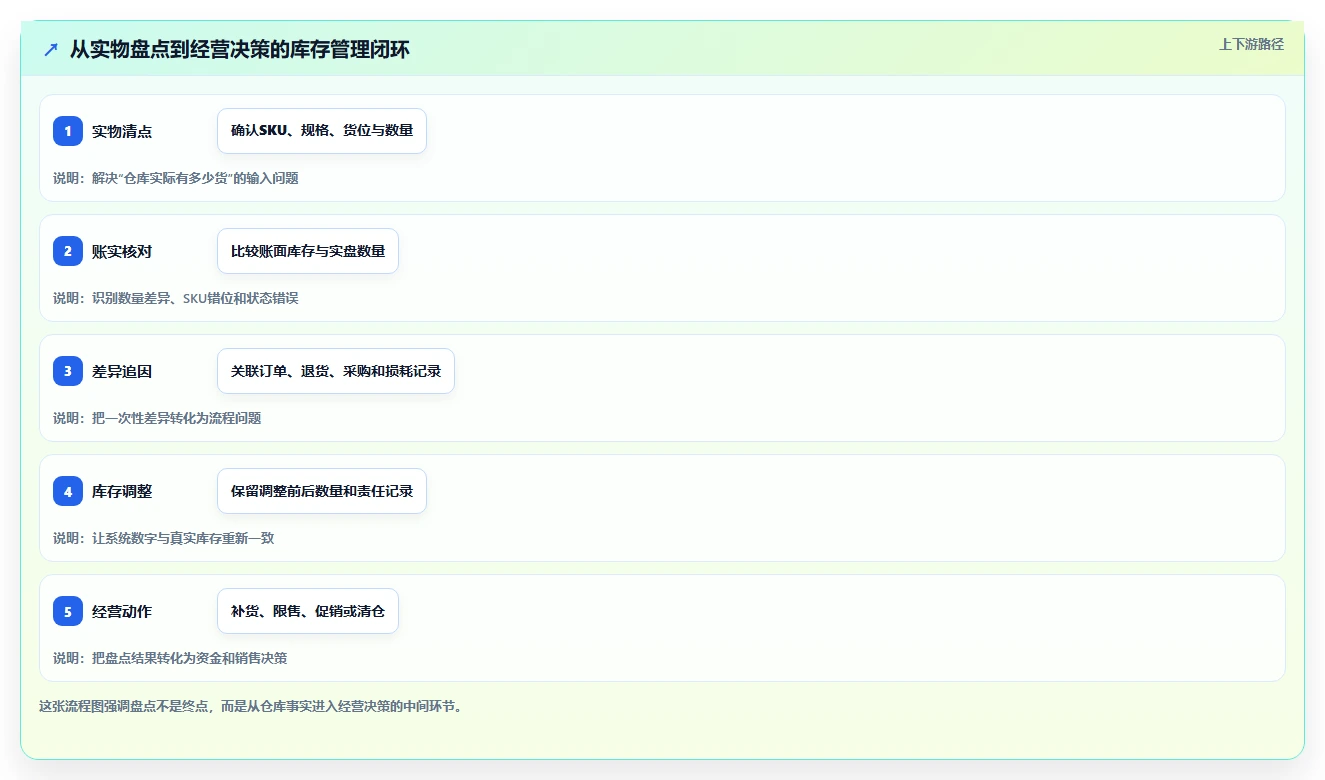Click the 库存调整 step title
The image size is (1325, 780).
pyautogui.click(x=122, y=491)
